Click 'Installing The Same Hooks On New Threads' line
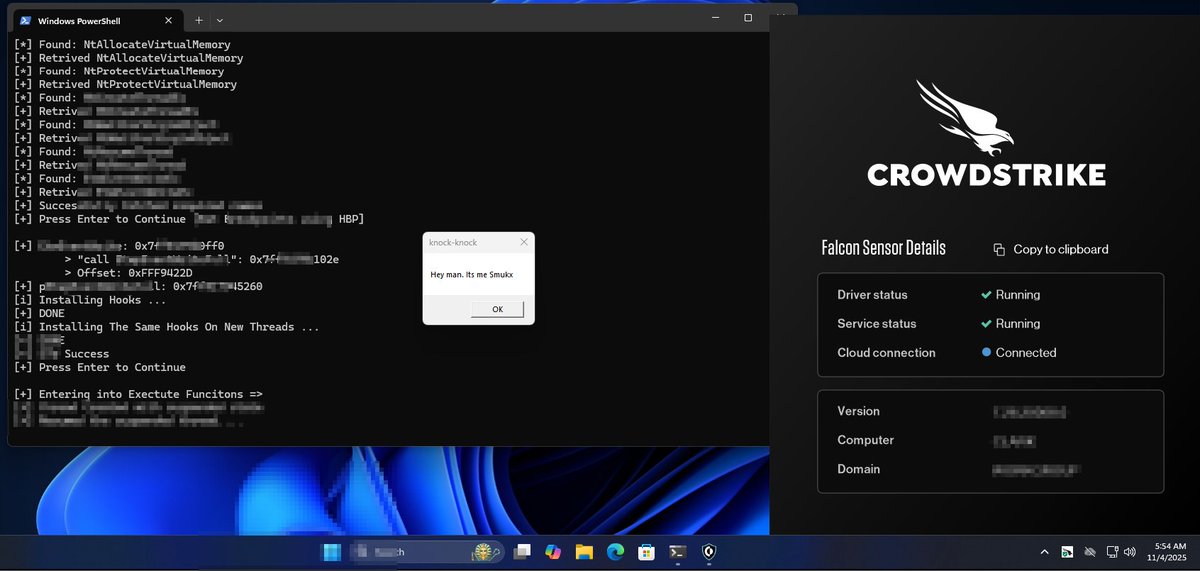This screenshot has height=571, width=1200. [x=167, y=327]
